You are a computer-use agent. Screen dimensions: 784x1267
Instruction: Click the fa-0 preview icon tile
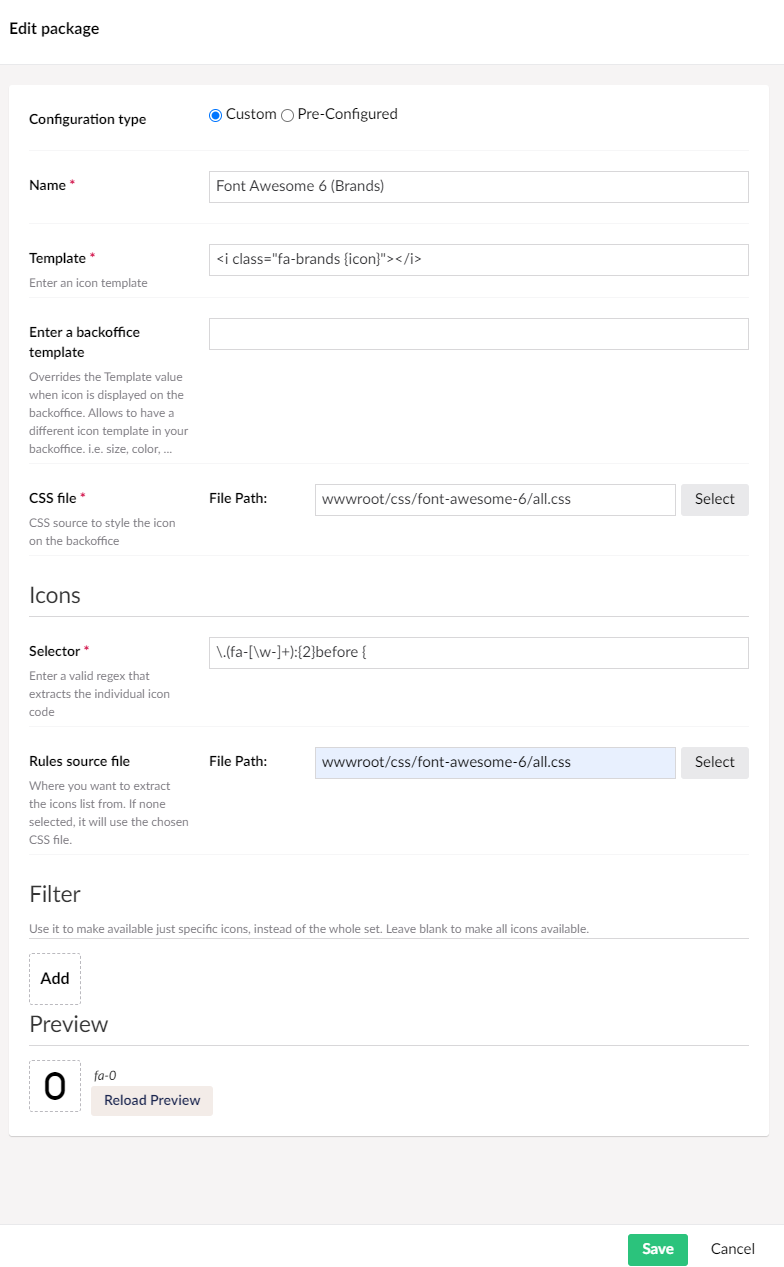pyautogui.click(x=55, y=1086)
